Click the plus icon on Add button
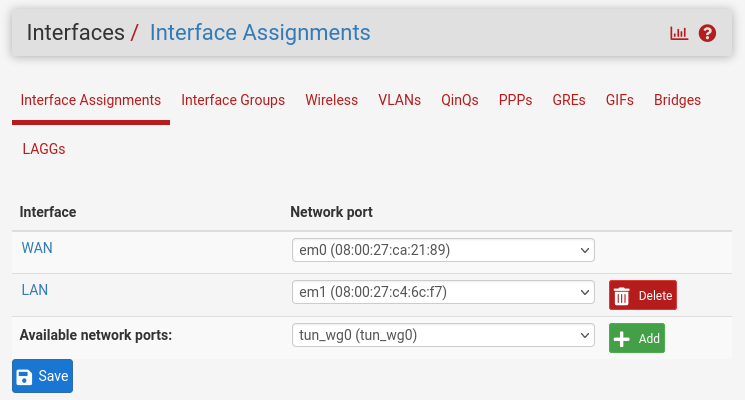The height and width of the screenshot is (400, 745). (621, 339)
